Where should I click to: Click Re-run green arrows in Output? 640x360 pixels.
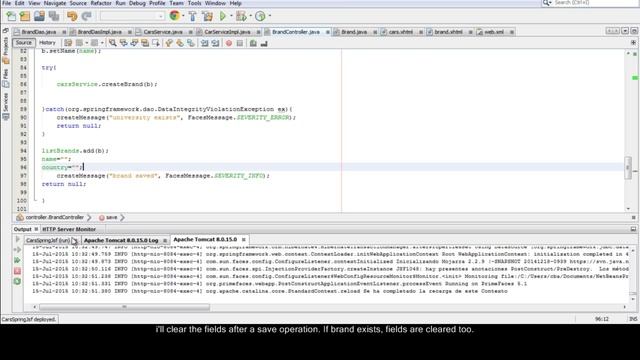[17, 260]
